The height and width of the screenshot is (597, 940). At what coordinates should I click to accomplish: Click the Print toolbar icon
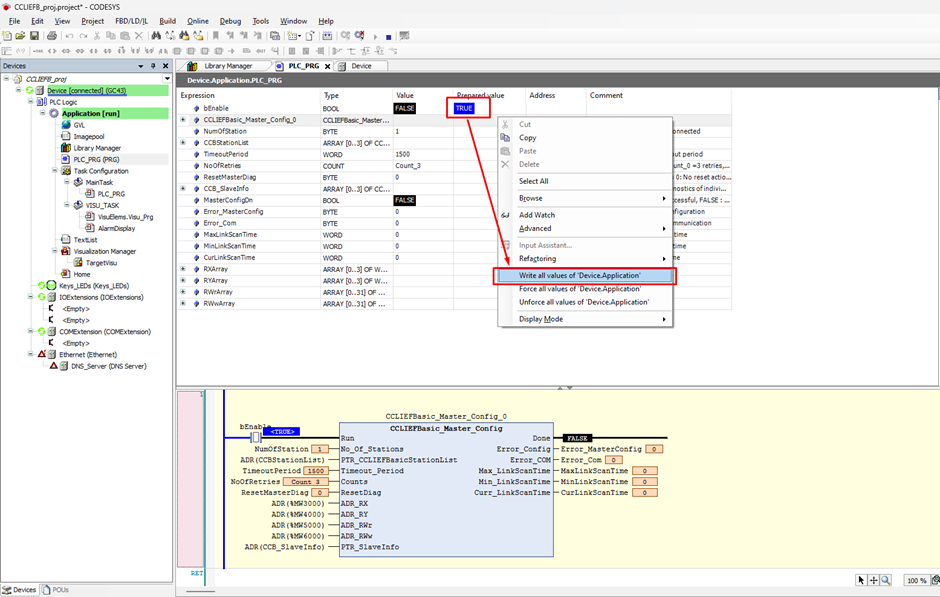pyautogui.click(x=52, y=36)
